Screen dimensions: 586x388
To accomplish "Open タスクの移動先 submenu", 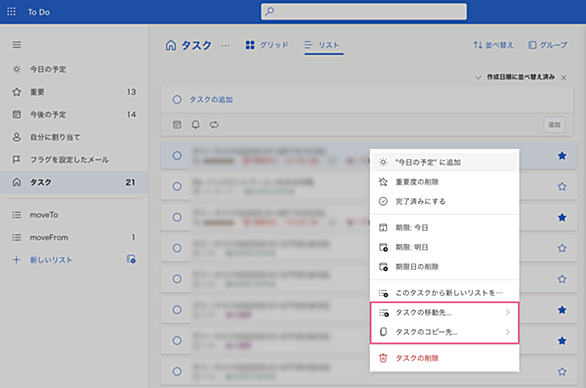I will click(444, 312).
